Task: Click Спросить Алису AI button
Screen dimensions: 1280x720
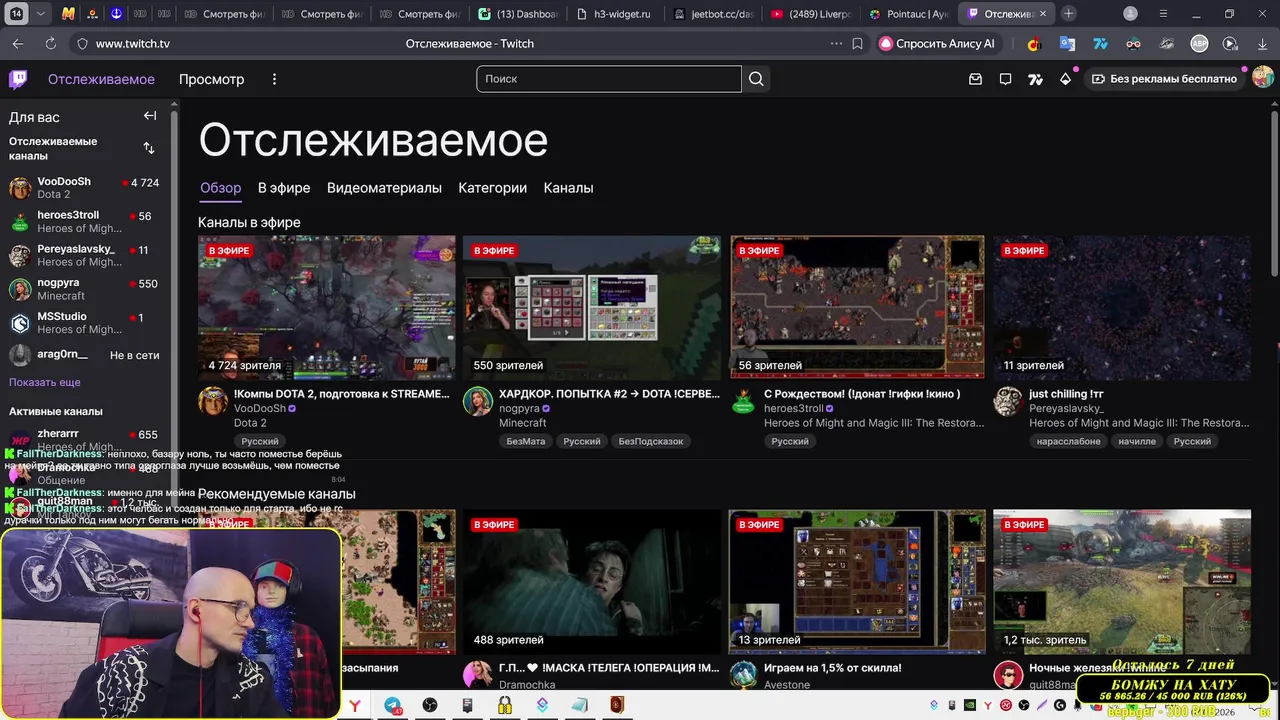Action: click(937, 44)
